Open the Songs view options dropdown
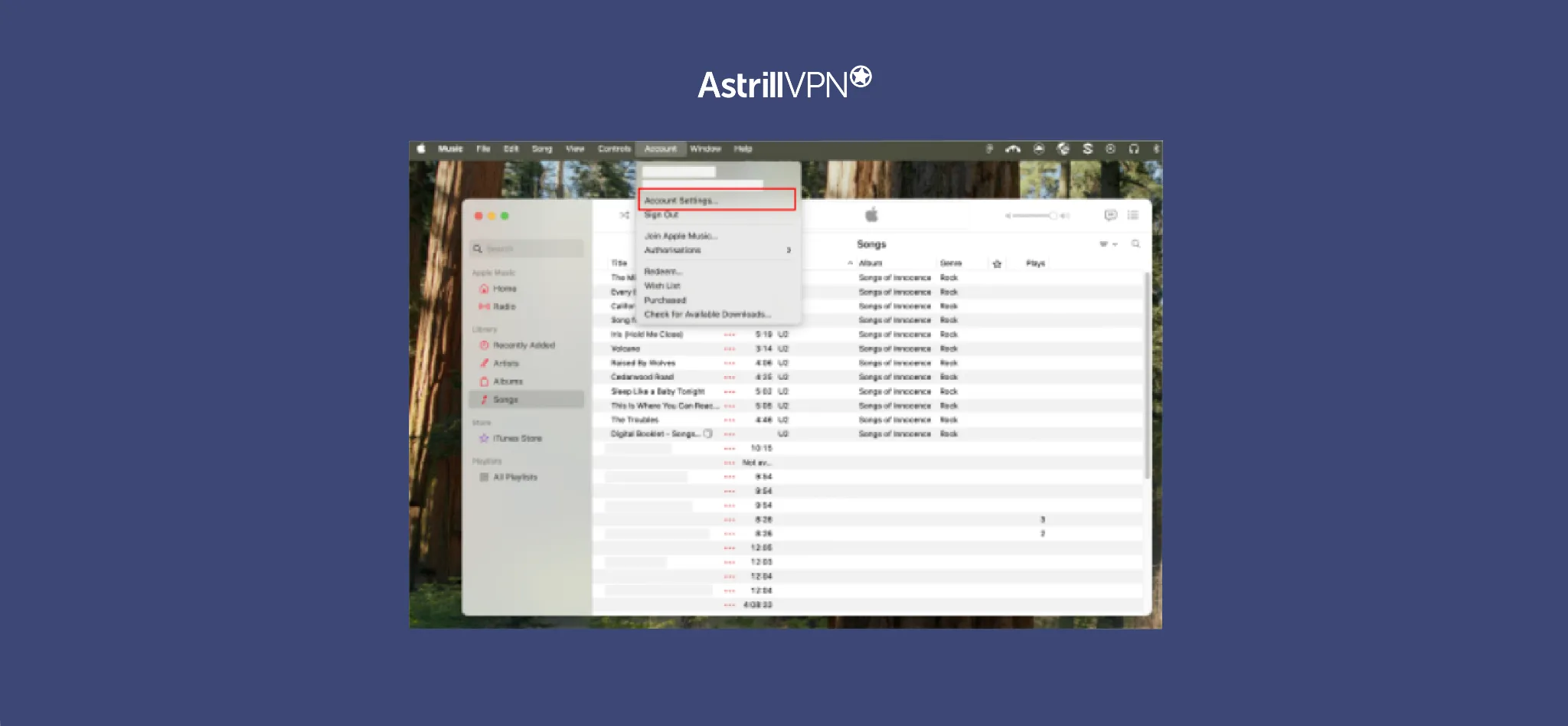Image resolution: width=1568 pixels, height=726 pixels. (x=1108, y=244)
